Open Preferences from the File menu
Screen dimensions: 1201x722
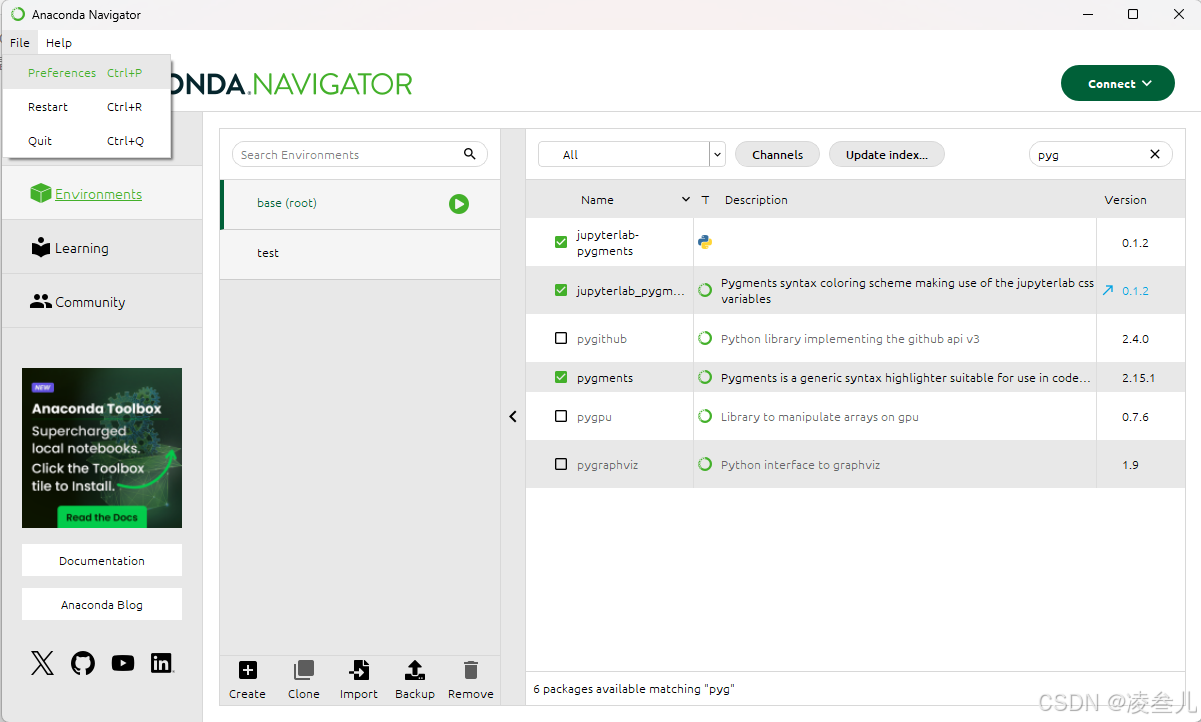[x=86, y=73]
